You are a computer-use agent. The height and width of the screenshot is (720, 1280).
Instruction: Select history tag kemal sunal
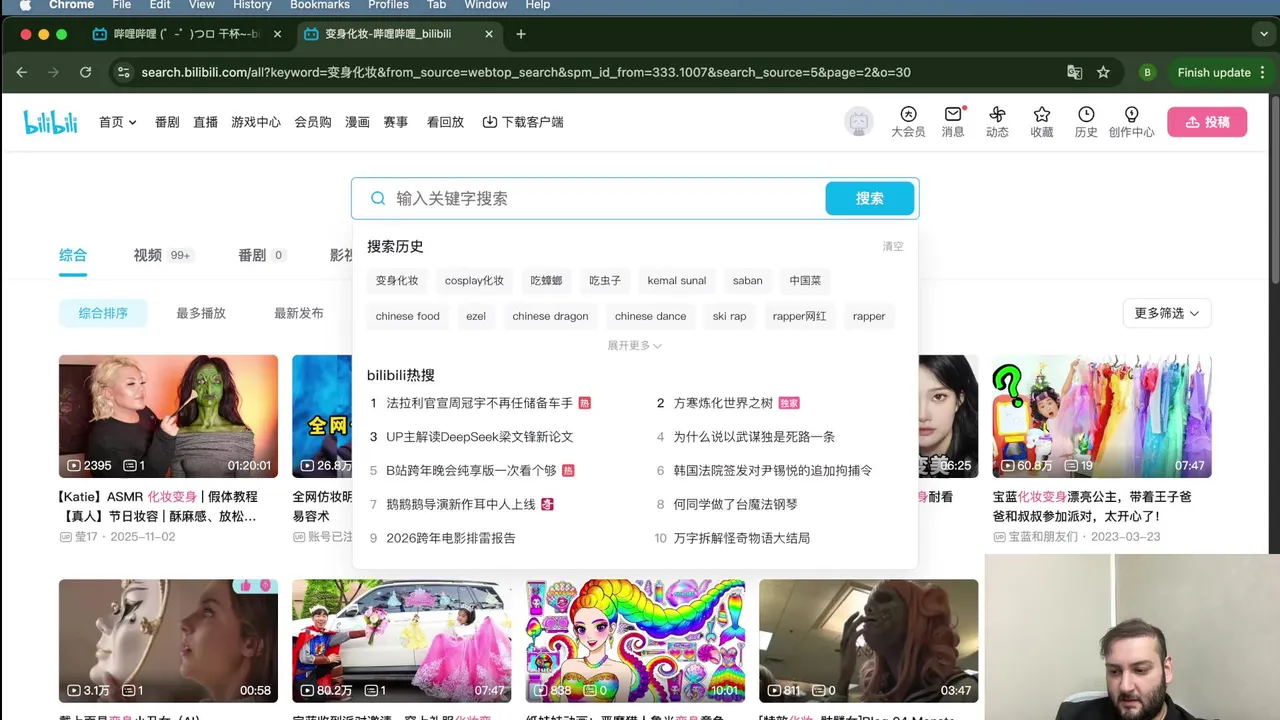pos(677,281)
